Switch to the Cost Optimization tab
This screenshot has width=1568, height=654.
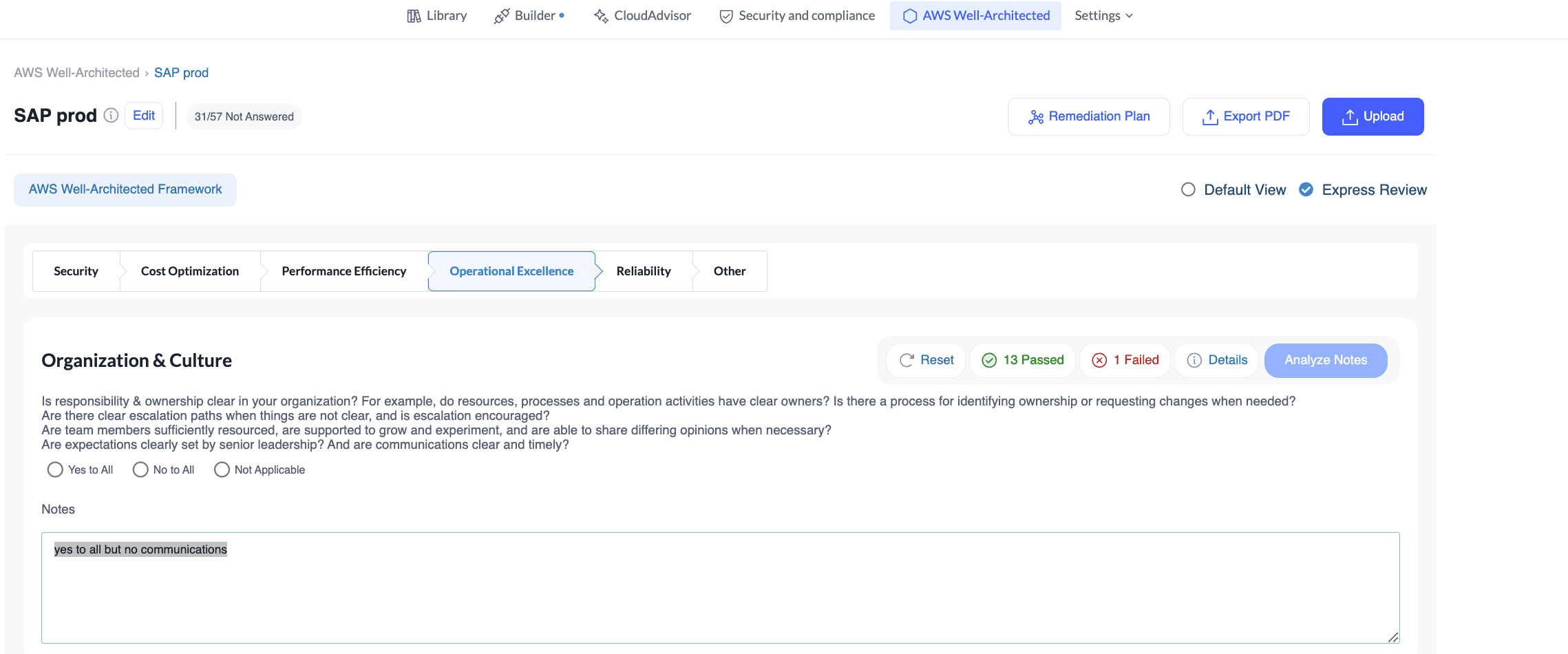[190, 271]
